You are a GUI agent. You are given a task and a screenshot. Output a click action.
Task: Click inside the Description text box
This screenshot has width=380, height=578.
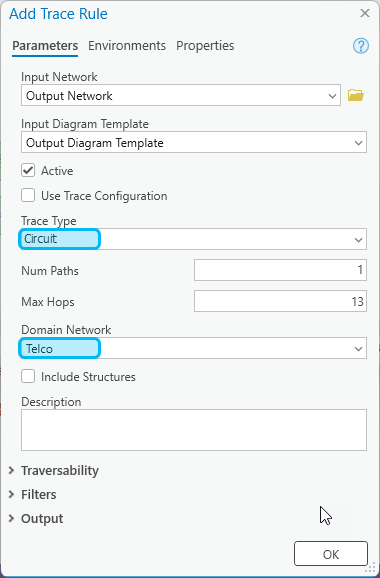pos(194,430)
